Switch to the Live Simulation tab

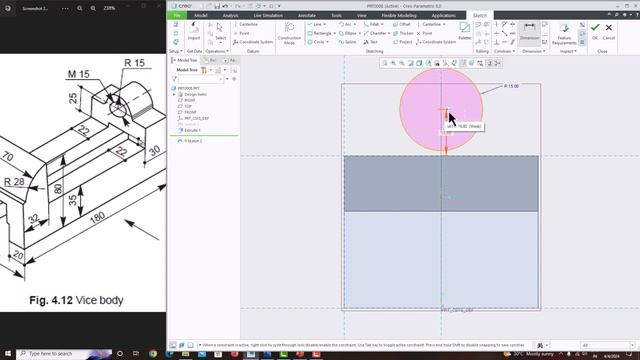click(268, 16)
